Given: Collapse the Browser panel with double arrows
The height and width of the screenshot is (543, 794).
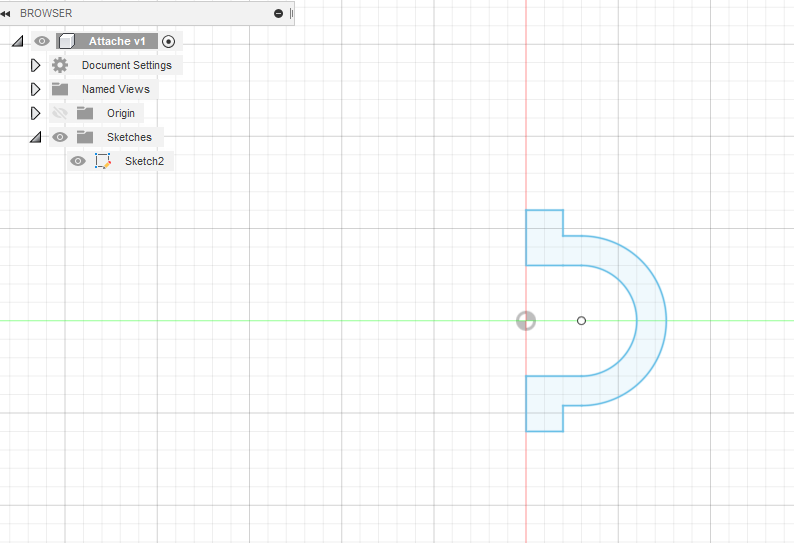Looking at the screenshot, I should (x=6, y=14).
